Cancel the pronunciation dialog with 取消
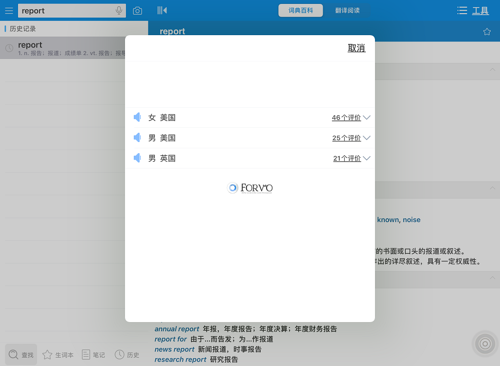 tap(356, 48)
